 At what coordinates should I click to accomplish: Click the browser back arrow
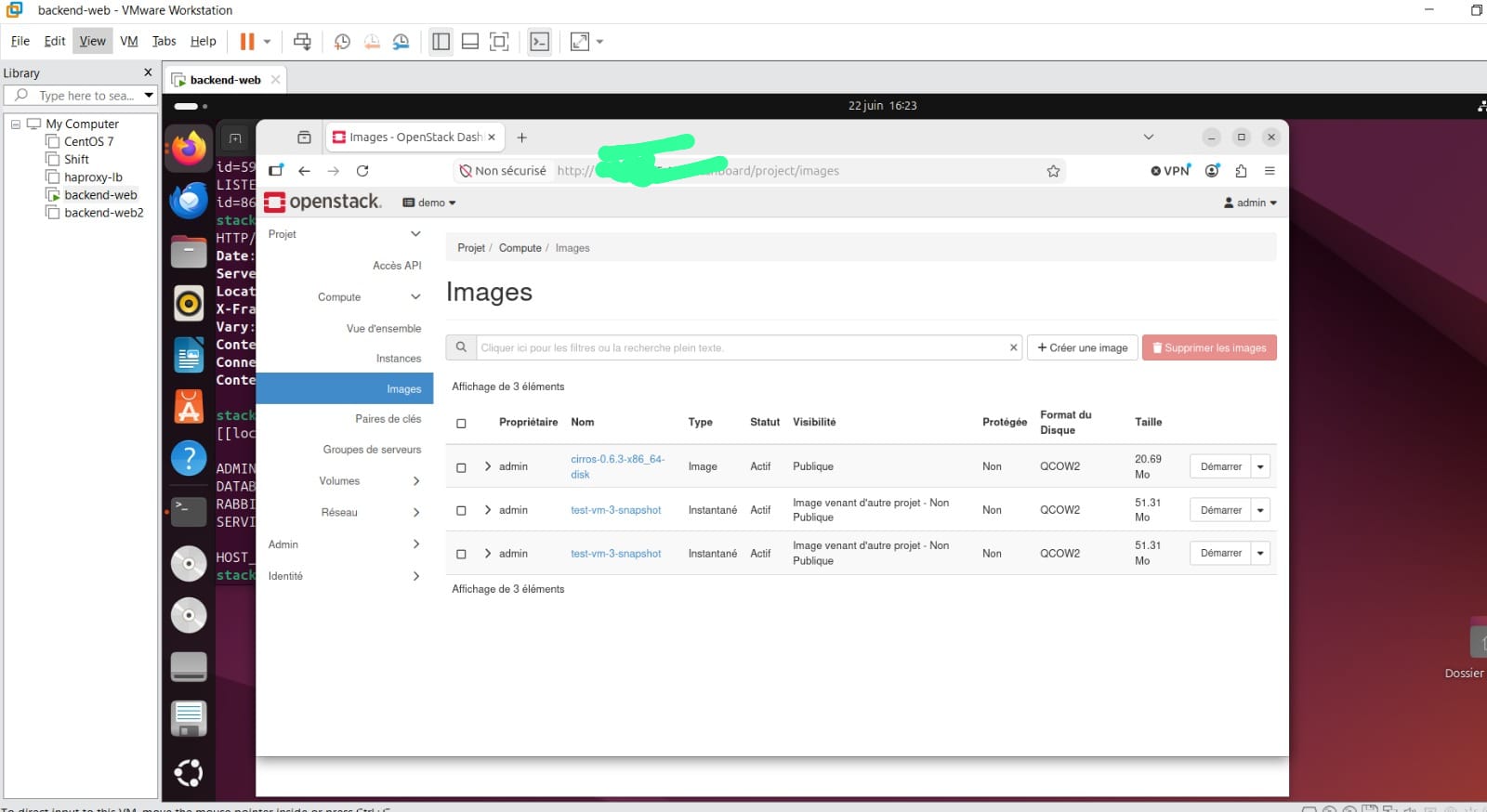pos(304,171)
